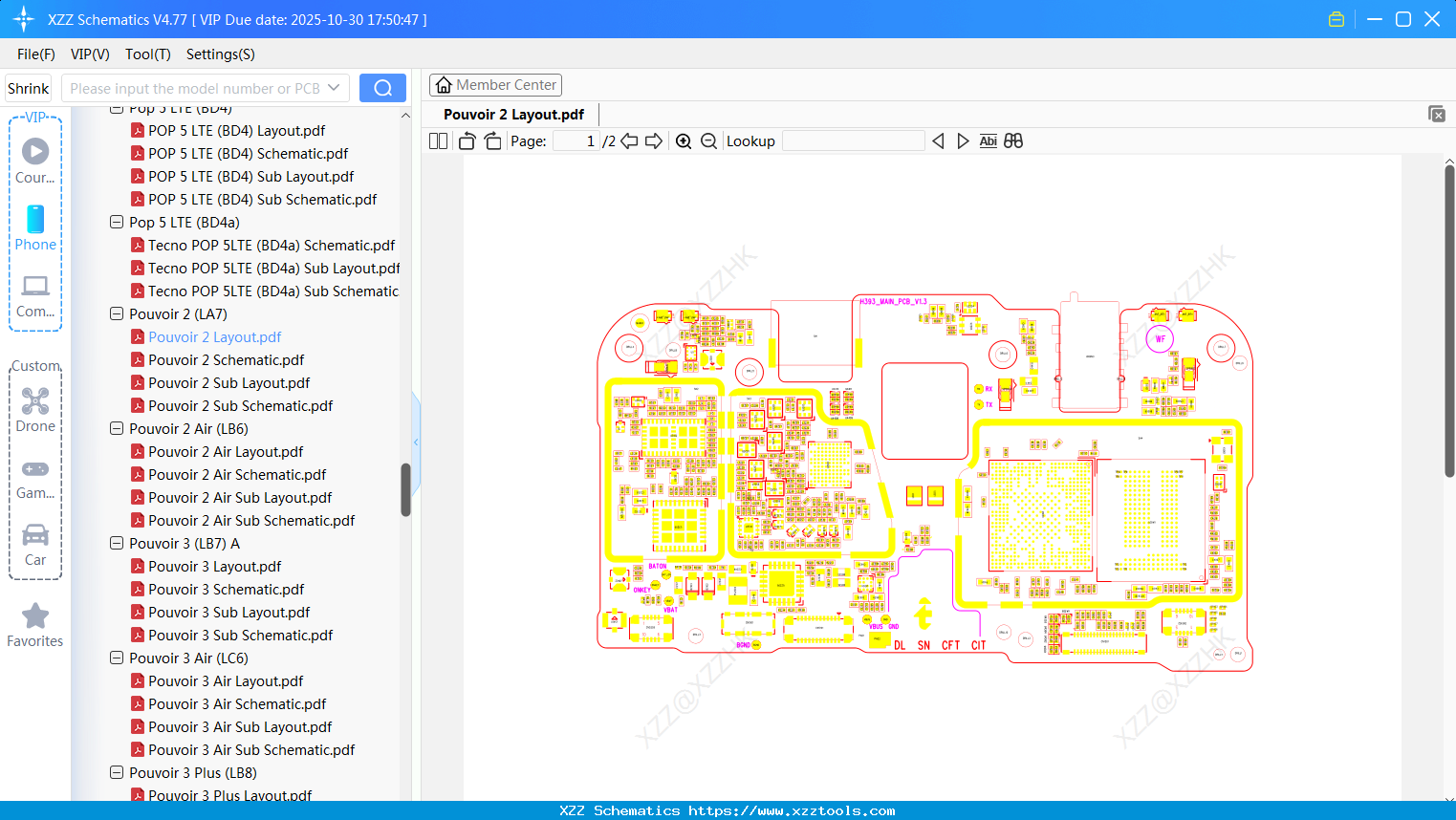Screen dimensions: 1456x820
Task: Open the Tool(T) menu
Action: tap(147, 54)
